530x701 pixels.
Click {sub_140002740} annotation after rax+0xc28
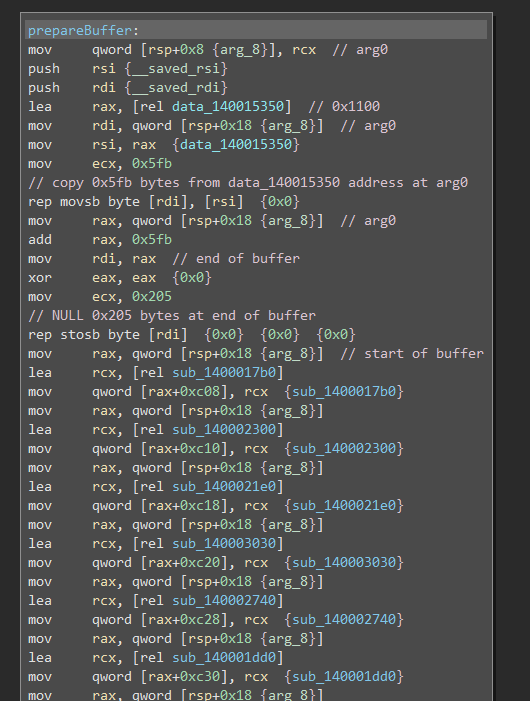tap(344, 620)
